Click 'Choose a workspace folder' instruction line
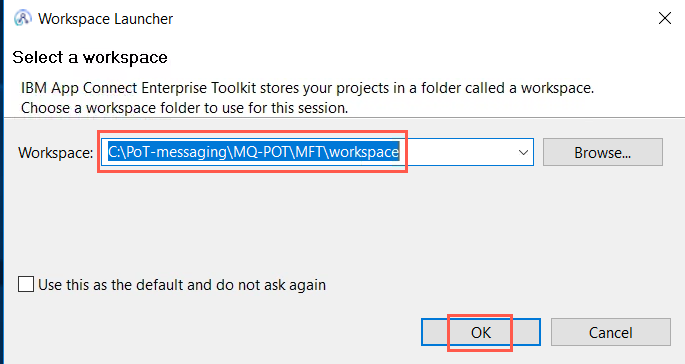Viewport: 685px width, 364px height. click(x=184, y=108)
